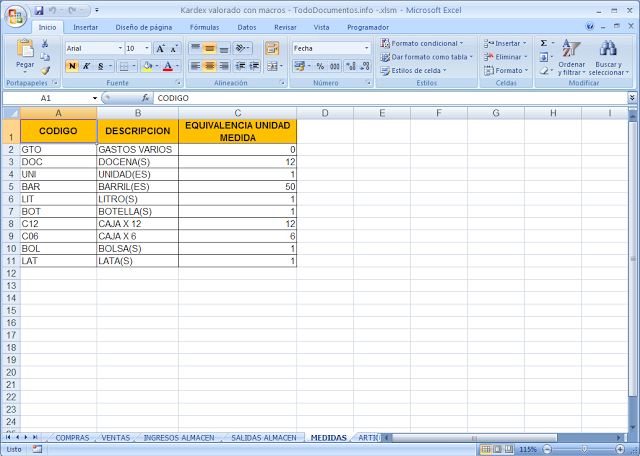Center text horizontally

click(209, 66)
